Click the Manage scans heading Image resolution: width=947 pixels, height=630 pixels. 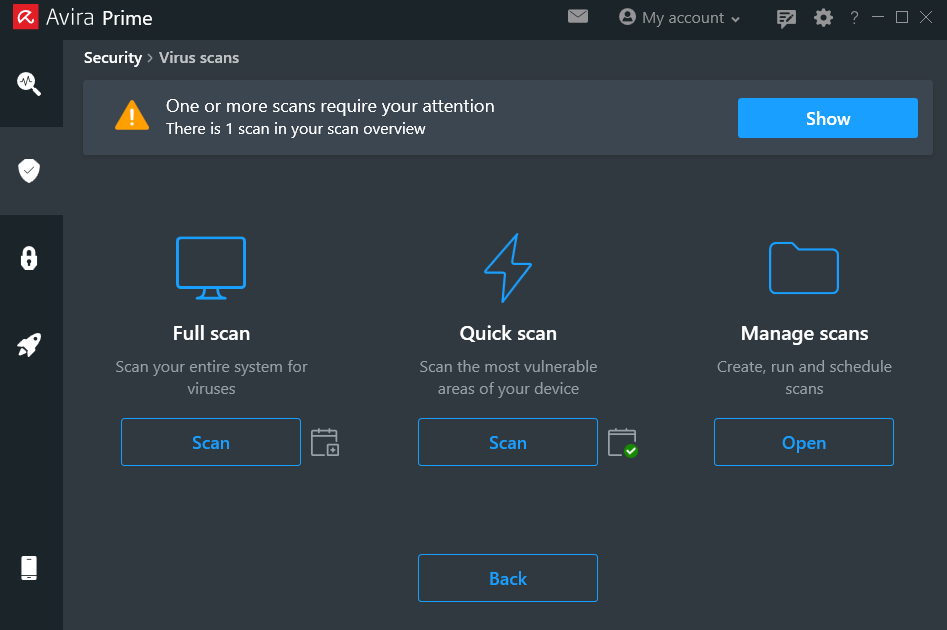point(804,333)
